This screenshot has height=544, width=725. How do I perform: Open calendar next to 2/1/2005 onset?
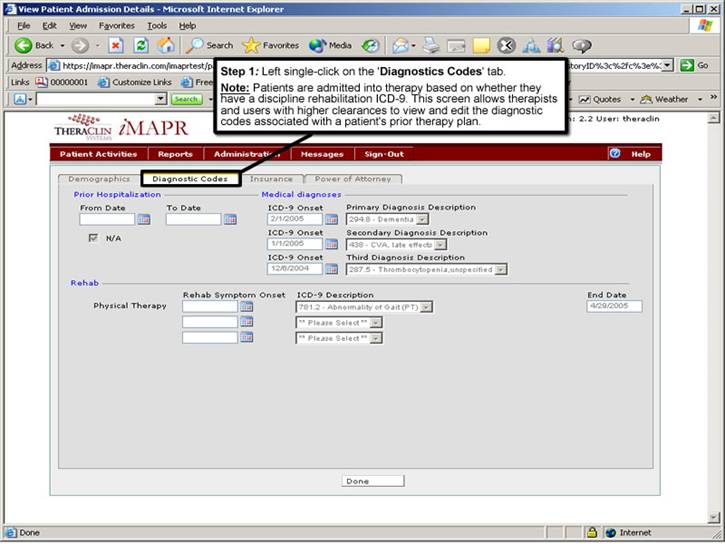pos(331,219)
